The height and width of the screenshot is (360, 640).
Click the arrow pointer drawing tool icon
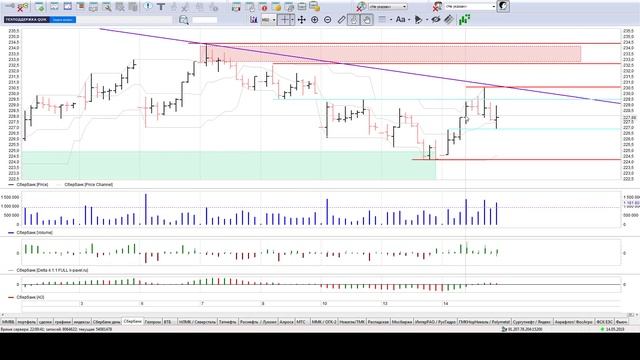point(418,20)
